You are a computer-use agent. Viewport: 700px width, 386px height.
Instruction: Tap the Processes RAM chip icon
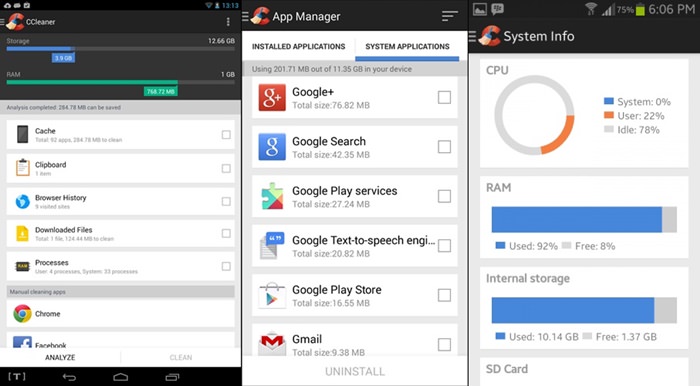pyautogui.click(x=22, y=266)
